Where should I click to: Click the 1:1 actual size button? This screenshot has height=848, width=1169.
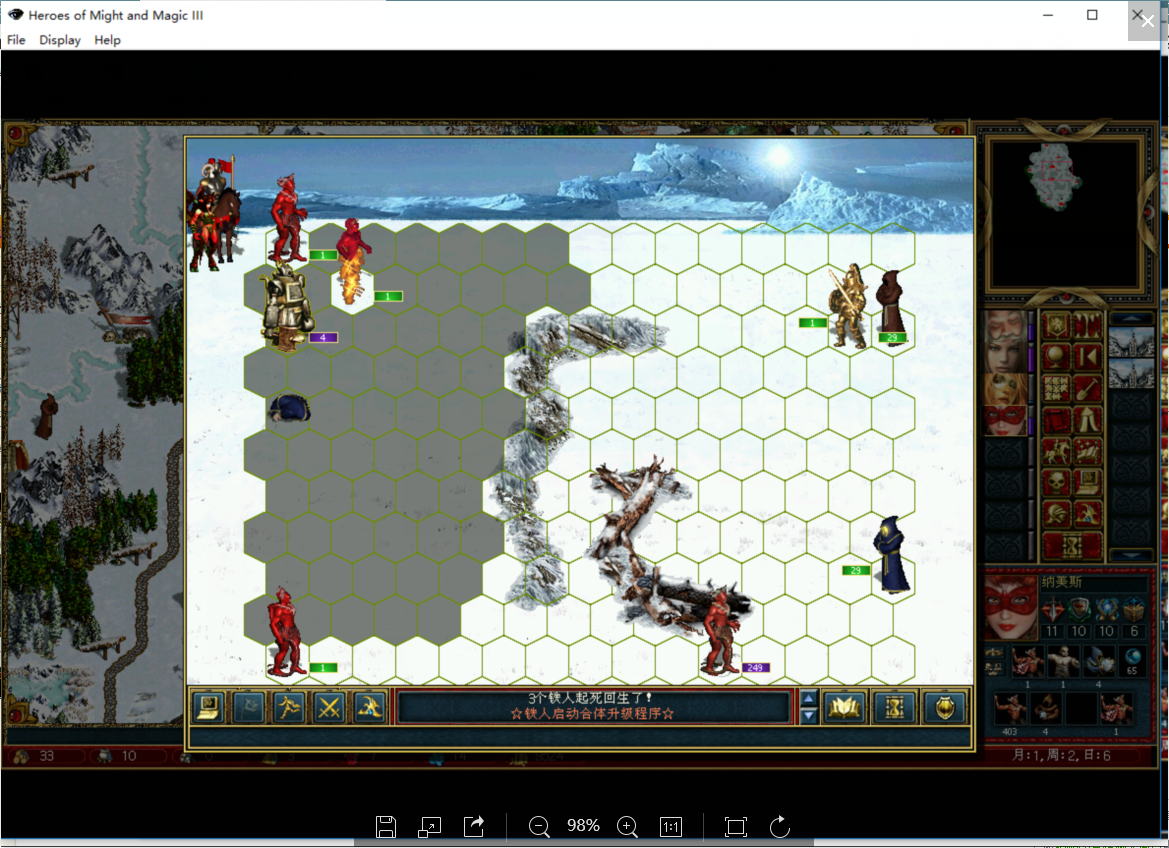click(x=671, y=826)
